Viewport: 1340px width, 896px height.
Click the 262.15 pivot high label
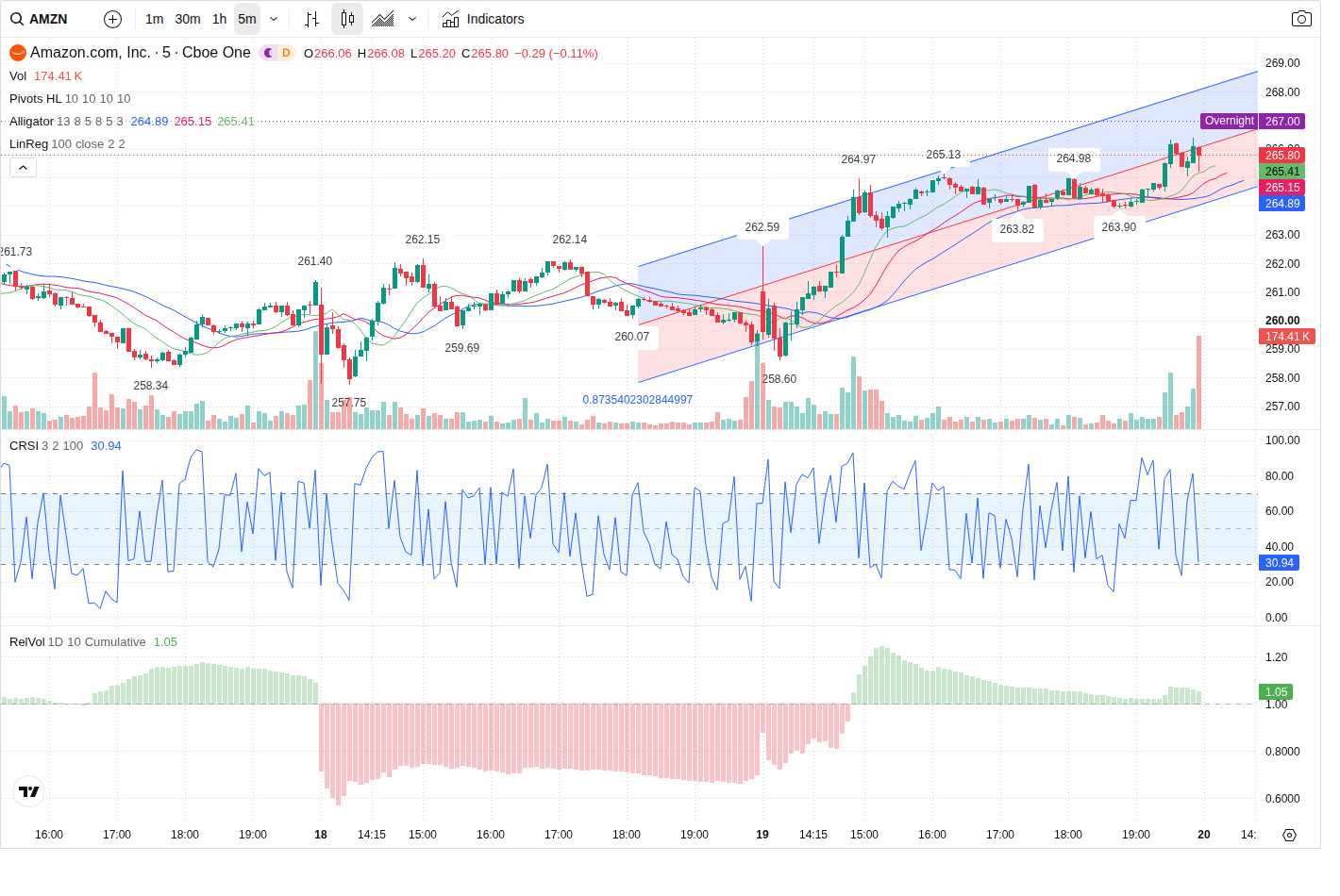tap(423, 240)
